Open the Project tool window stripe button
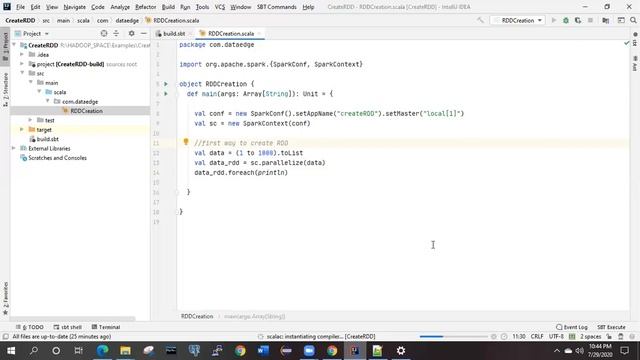 [5, 46]
